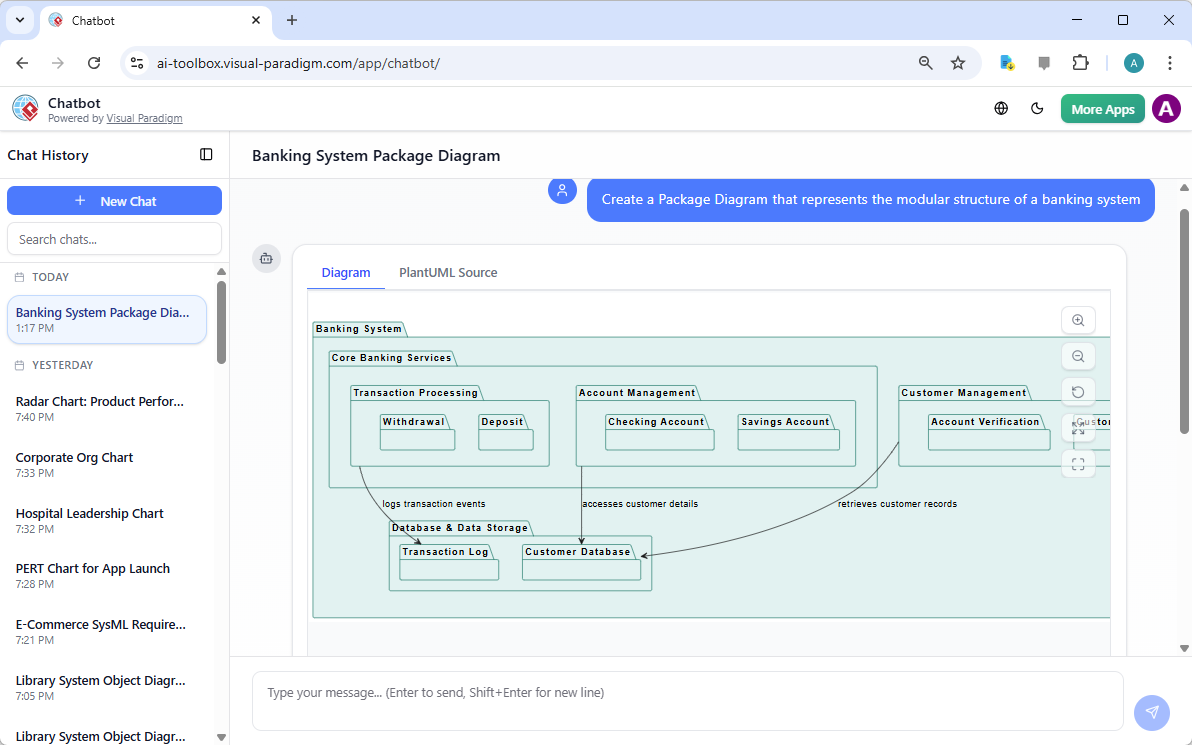Click the browser extensions puzzle icon
The image size is (1192, 745).
point(1081,62)
